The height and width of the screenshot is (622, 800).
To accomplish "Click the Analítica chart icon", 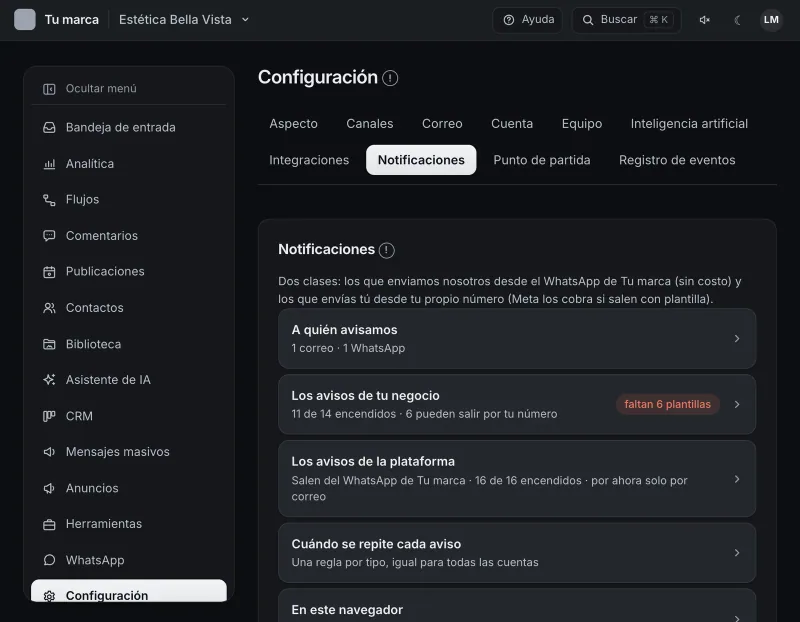I will (x=49, y=164).
